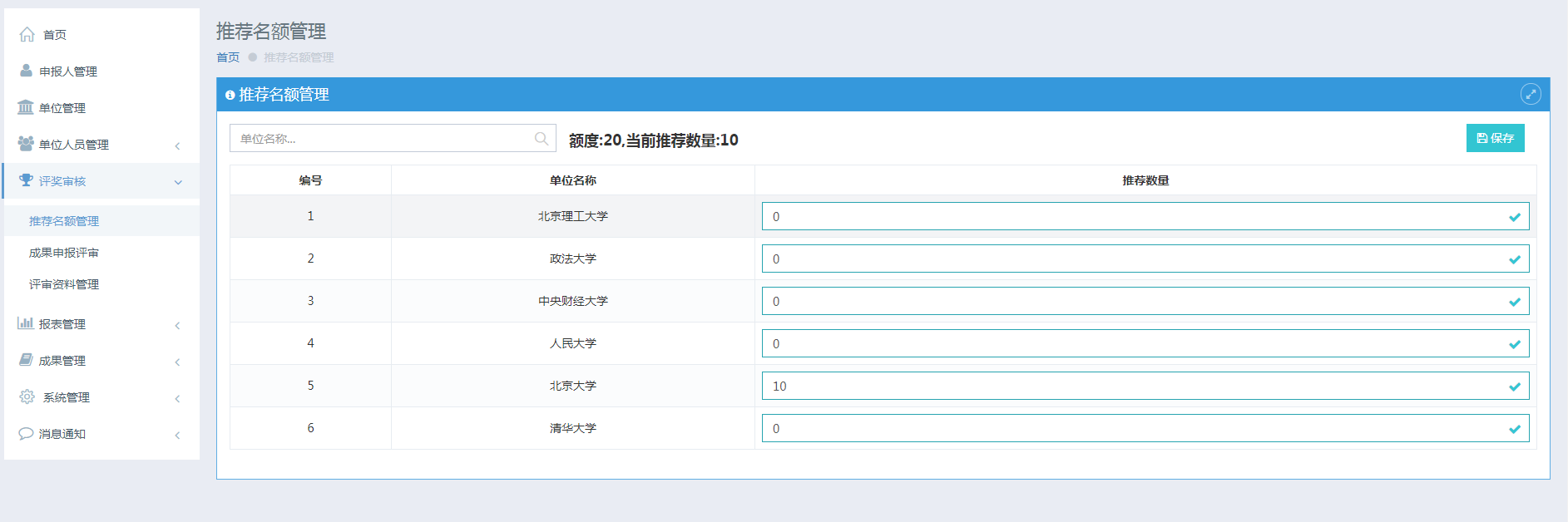Click the checkmark icon in 北京理工大学 row
This screenshot has height=522, width=1568.
click(x=1515, y=217)
